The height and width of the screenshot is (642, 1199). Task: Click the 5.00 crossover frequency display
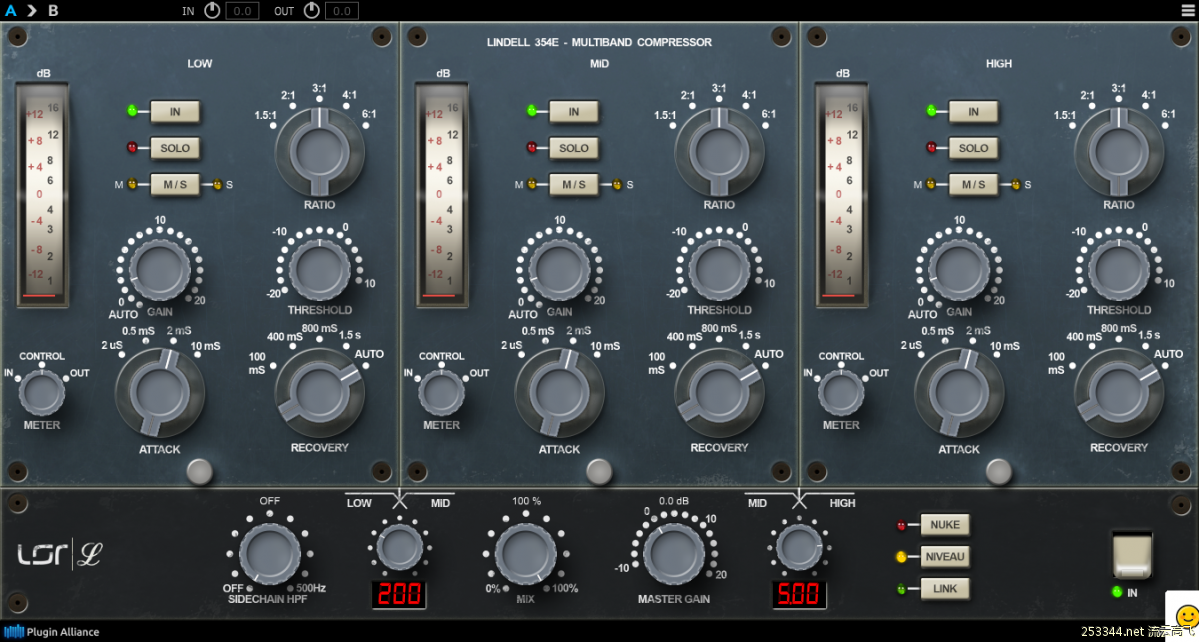click(x=799, y=595)
